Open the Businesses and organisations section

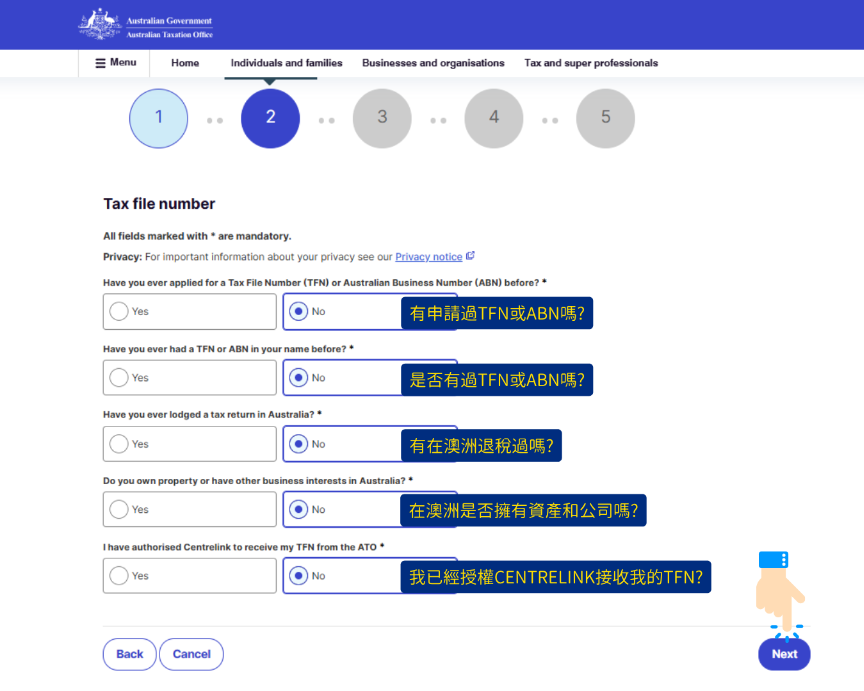pyautogui.click(x=433, y=62)
